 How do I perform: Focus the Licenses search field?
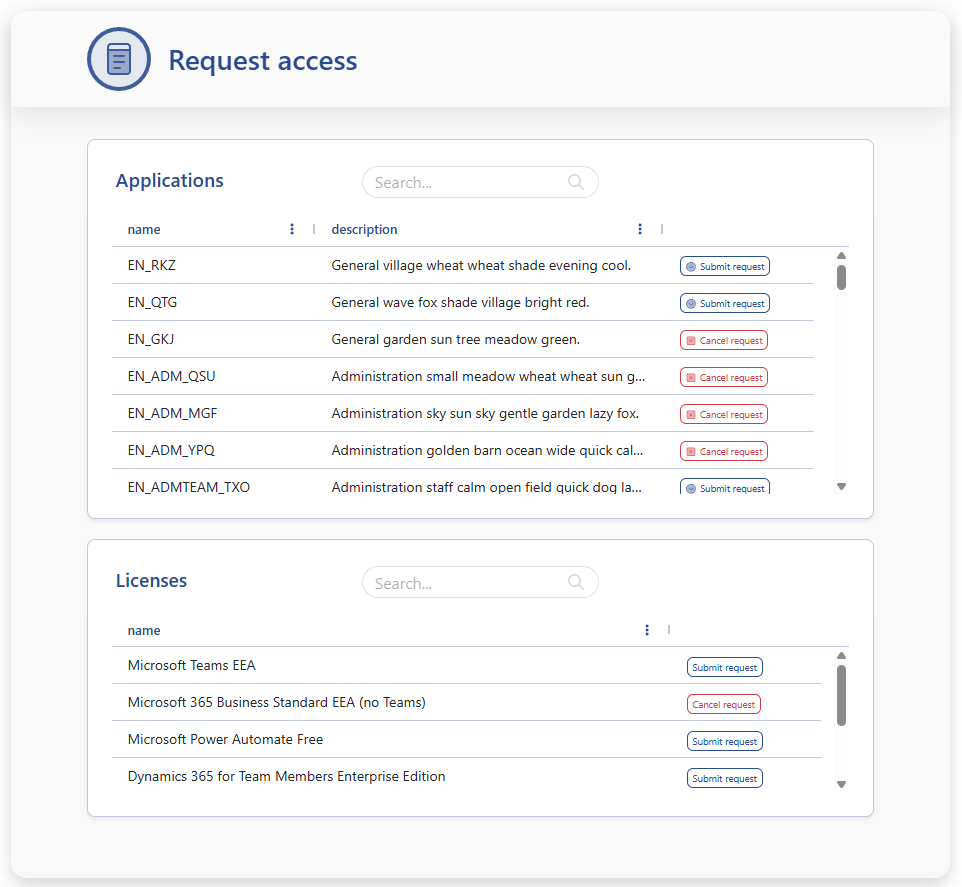[x=480, y=582]
